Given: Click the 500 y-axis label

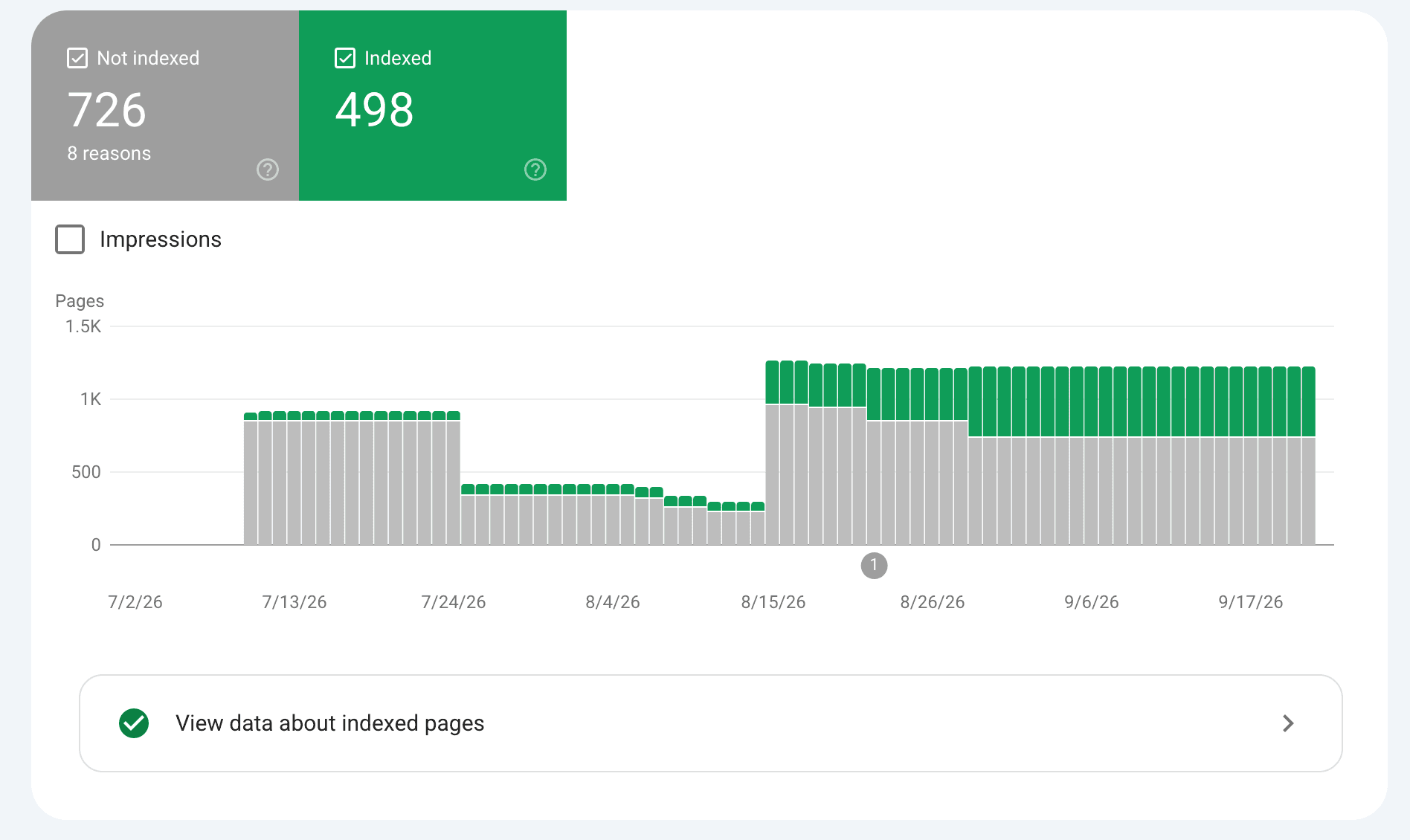Looking at the screenshot, I should pos(86,472).
